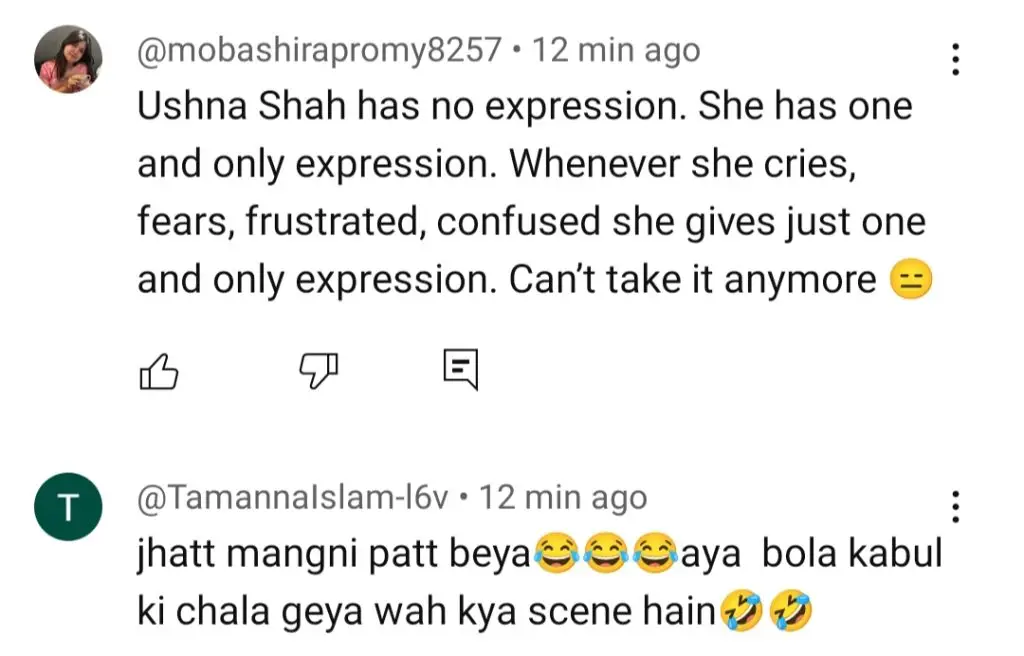This screenshot has width=1024, height=656.
Task: Open options menu for TamannaIslam's comment
Action: point(955,507)
